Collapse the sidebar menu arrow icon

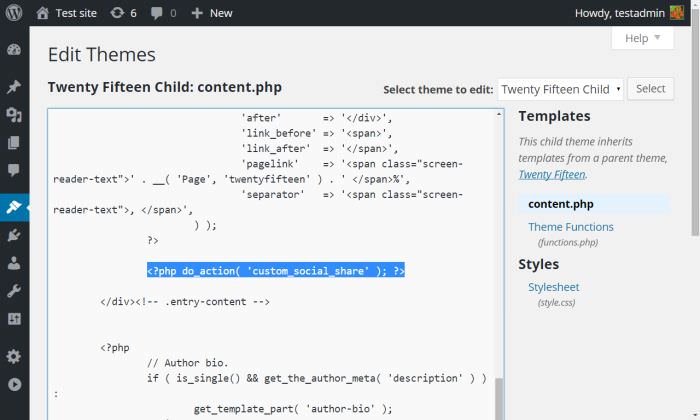[x=14, y=384]
